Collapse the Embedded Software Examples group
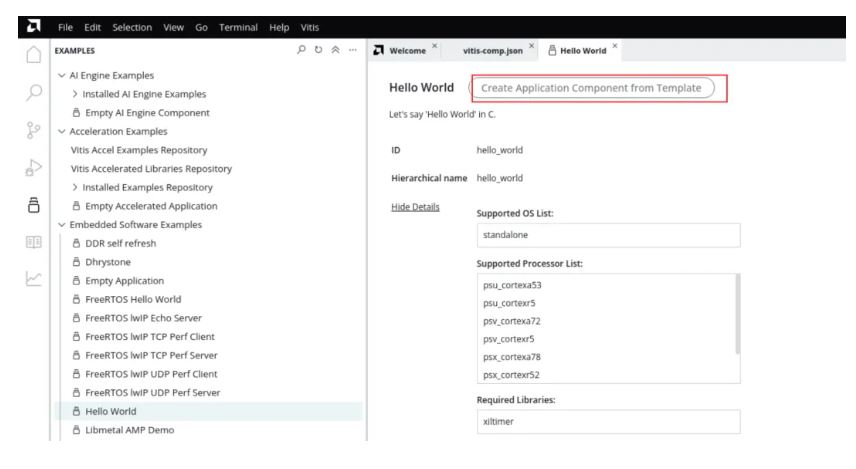This screenshot has width=856, height=469. (x=62, y=225)
